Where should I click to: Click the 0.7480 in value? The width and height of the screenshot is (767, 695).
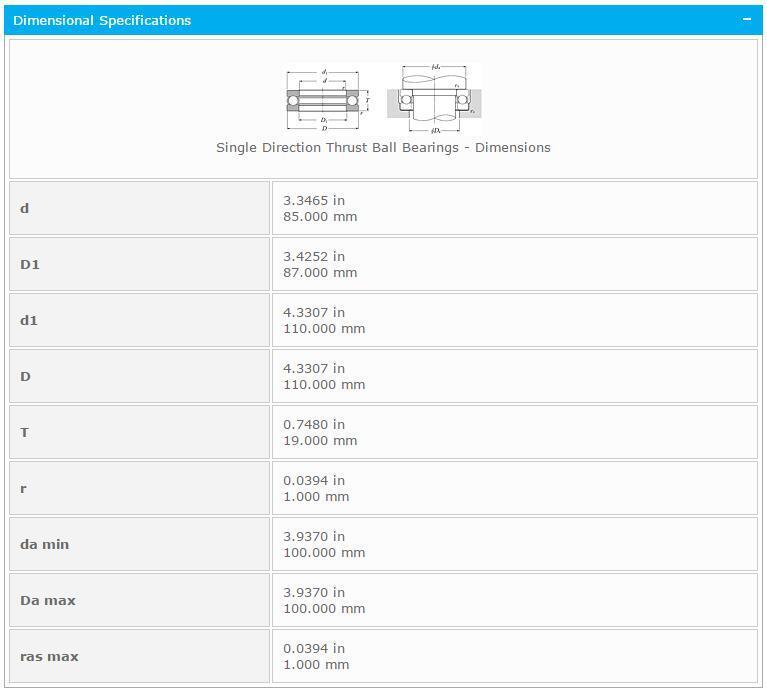point(314,425)
